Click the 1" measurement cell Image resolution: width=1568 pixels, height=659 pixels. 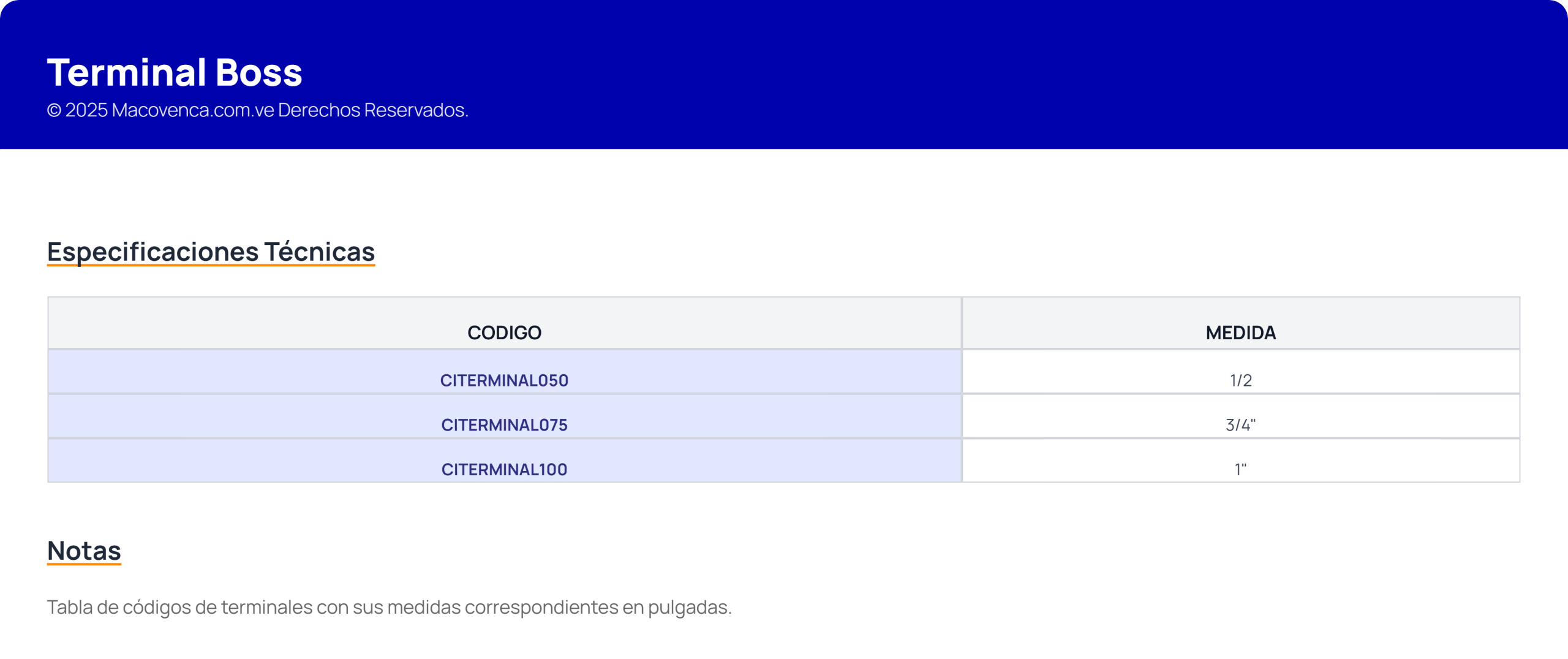[x=1240, y=470]
